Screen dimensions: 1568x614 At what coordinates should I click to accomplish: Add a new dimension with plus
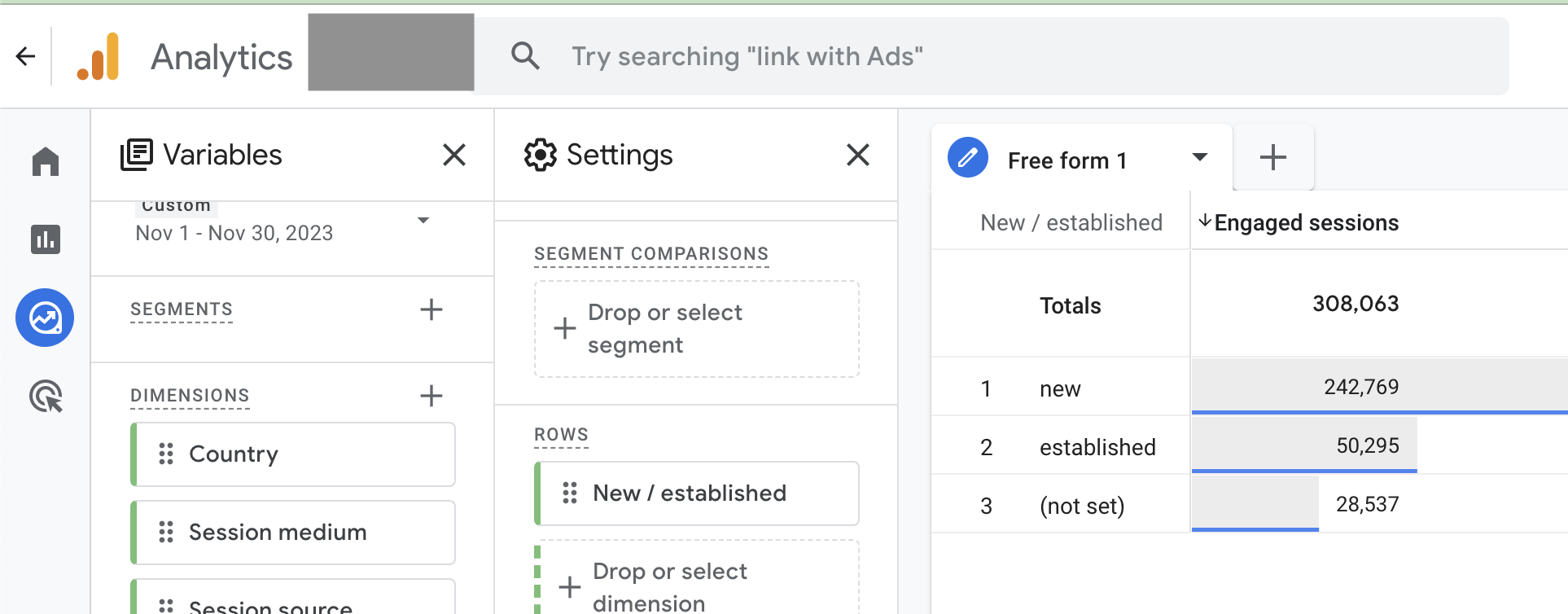[431, 396]
